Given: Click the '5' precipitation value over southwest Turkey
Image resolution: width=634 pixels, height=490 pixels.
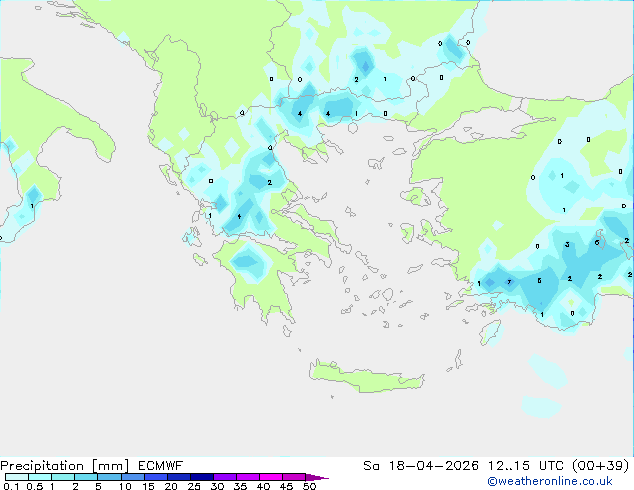Looking at the screenshot, I should point(539,281).
